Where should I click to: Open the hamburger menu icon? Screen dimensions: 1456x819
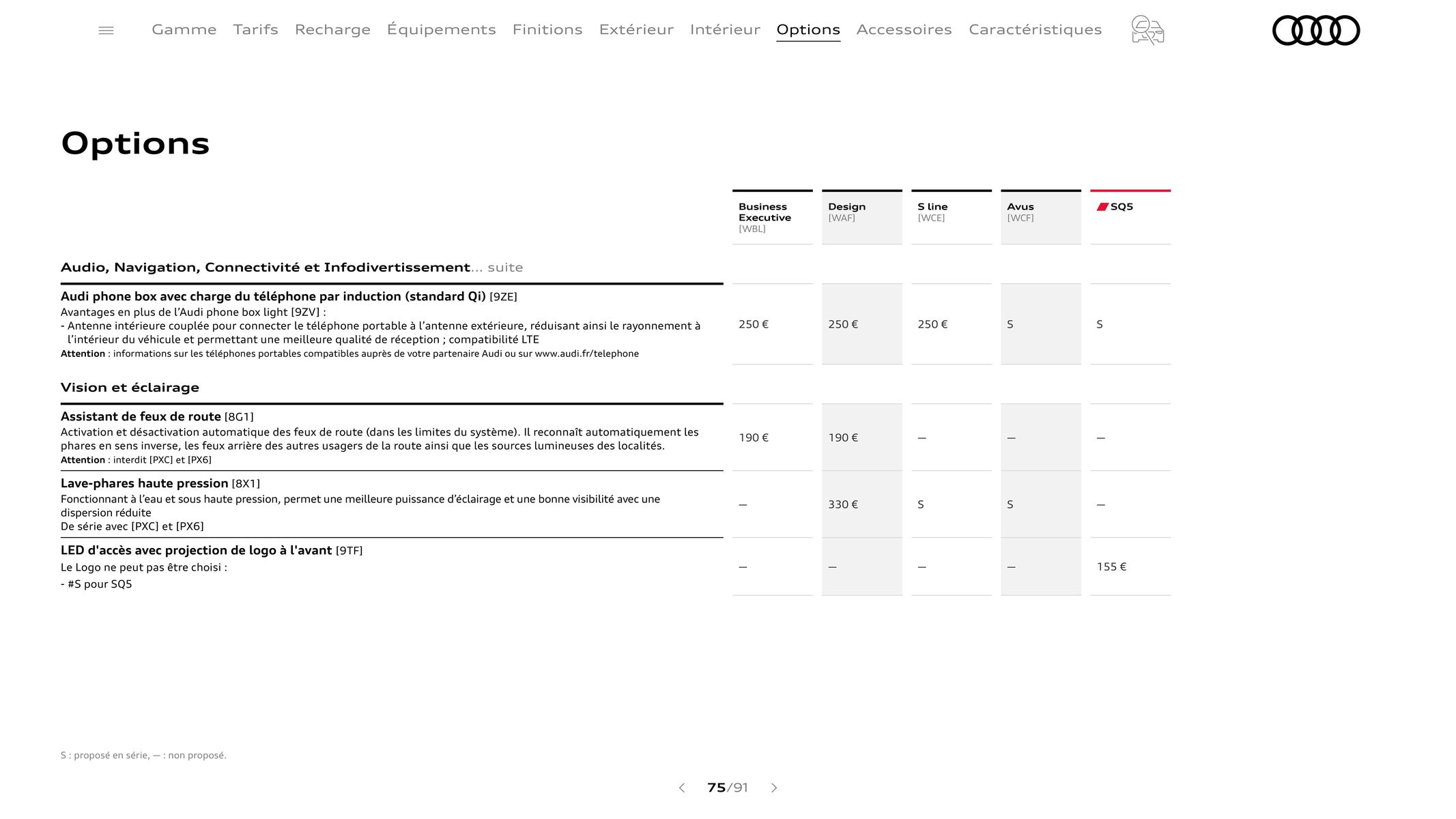106,30
